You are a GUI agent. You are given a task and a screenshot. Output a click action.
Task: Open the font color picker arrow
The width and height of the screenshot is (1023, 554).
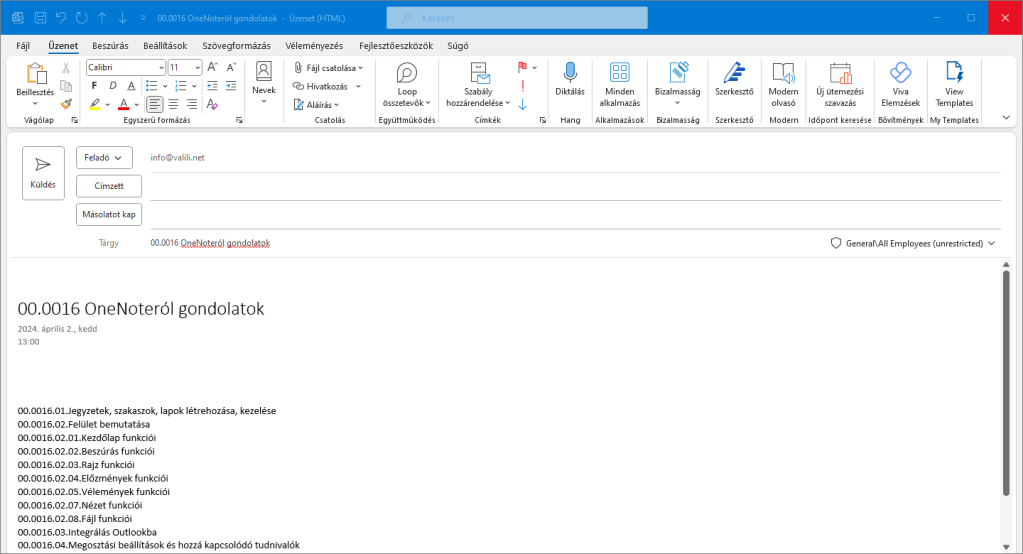pos(136,104)
